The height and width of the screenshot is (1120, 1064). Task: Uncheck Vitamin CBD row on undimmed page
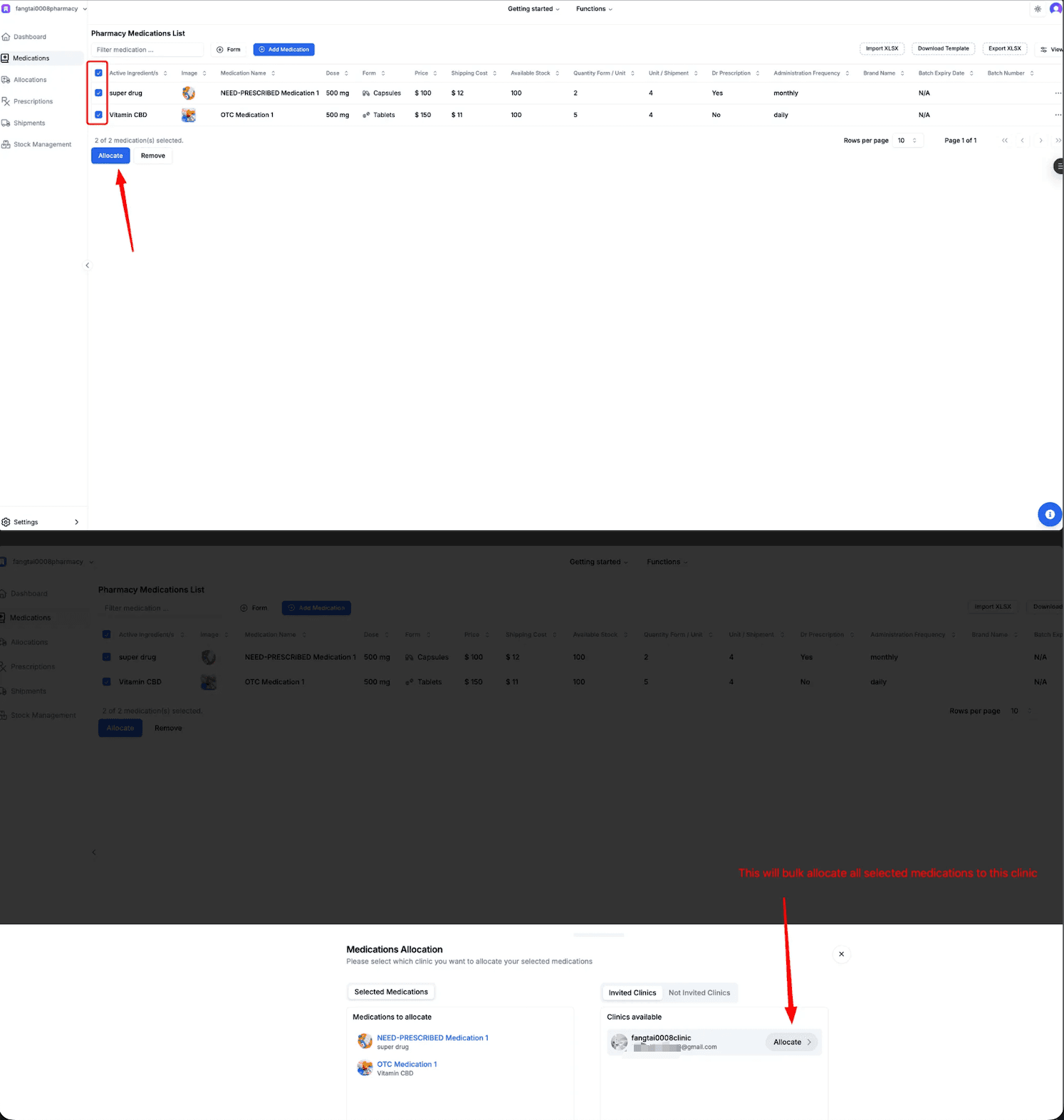point(98,115)
